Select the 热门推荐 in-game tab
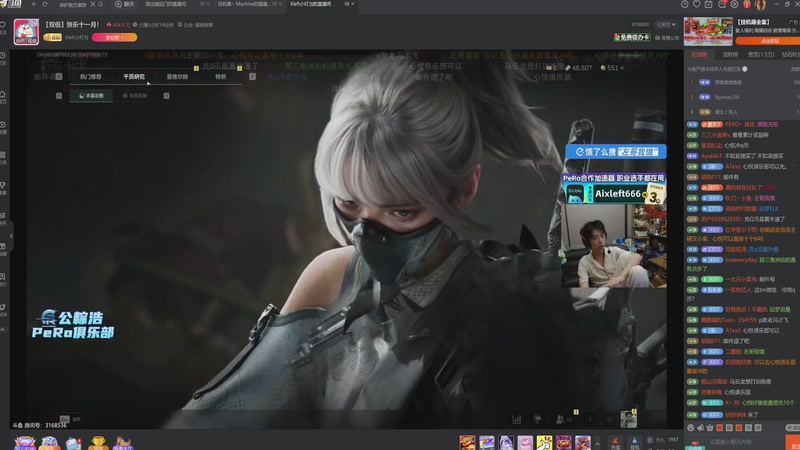The height and width of the screenshot is (450, 800). click(x=91, y=77)
